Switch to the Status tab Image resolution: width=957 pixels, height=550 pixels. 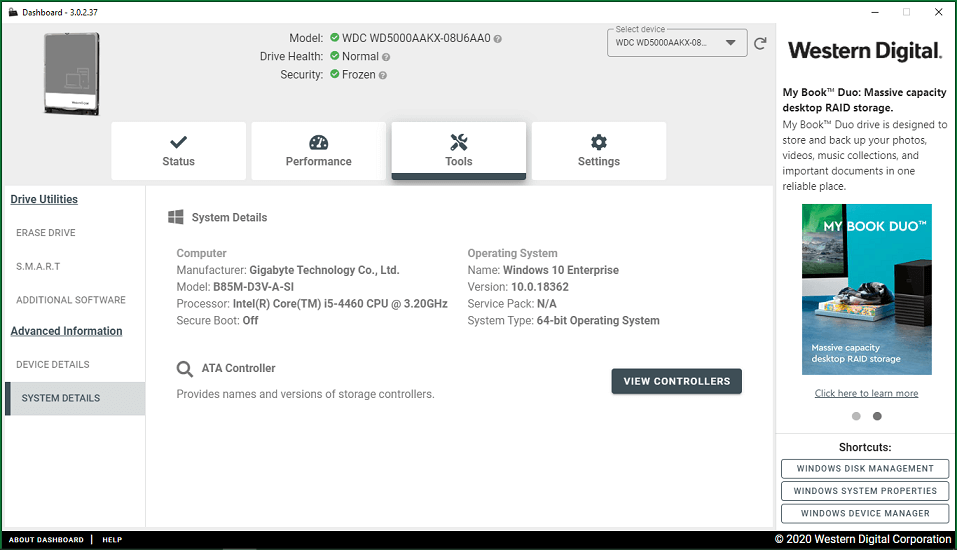178,151
